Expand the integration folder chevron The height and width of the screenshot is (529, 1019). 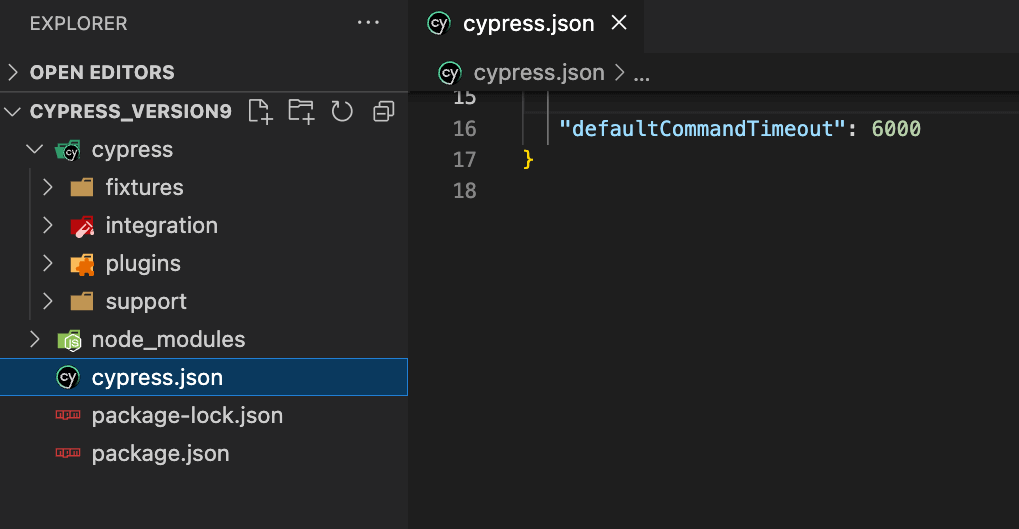47,226
